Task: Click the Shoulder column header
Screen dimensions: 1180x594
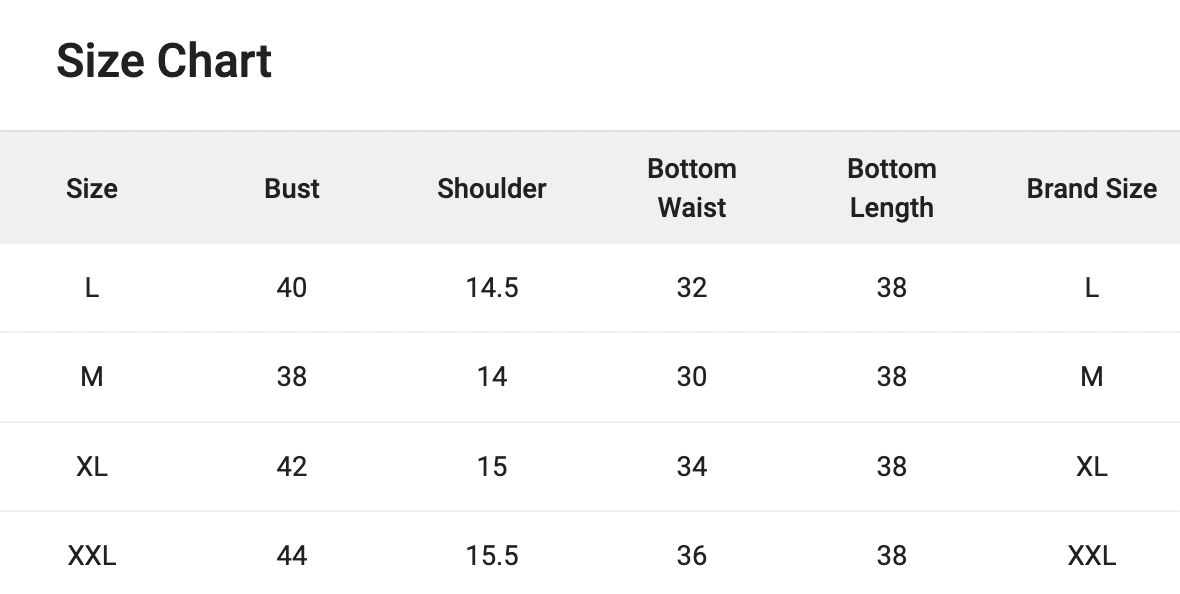Action: pos(491,188)
